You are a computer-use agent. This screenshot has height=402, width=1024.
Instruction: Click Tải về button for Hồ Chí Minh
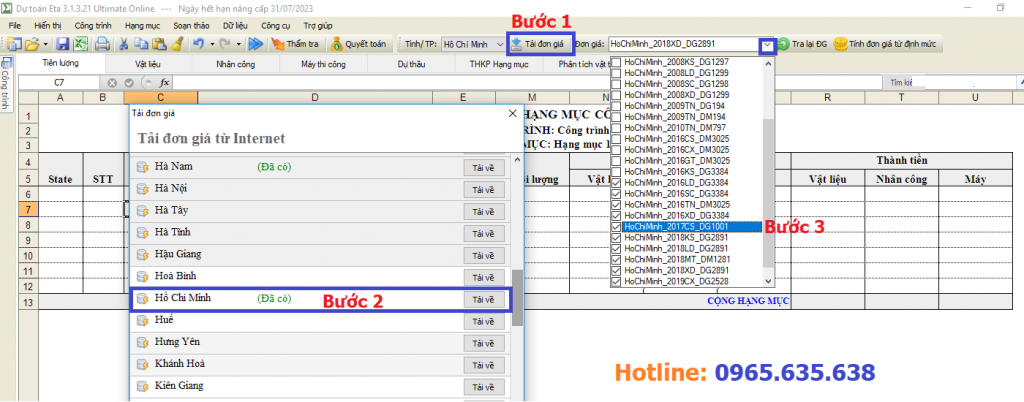pyautogui.click(x=483, y=299)
